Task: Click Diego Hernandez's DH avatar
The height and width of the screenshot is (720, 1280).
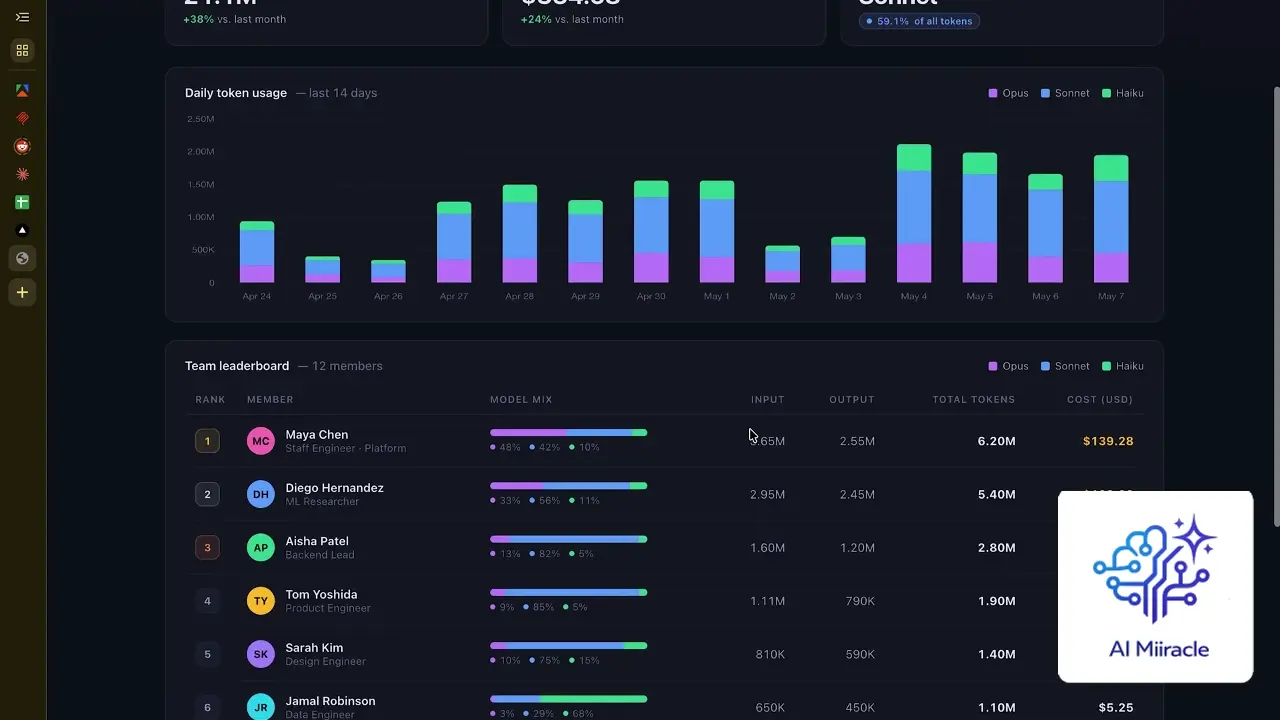Action: (x=261, y=494)
